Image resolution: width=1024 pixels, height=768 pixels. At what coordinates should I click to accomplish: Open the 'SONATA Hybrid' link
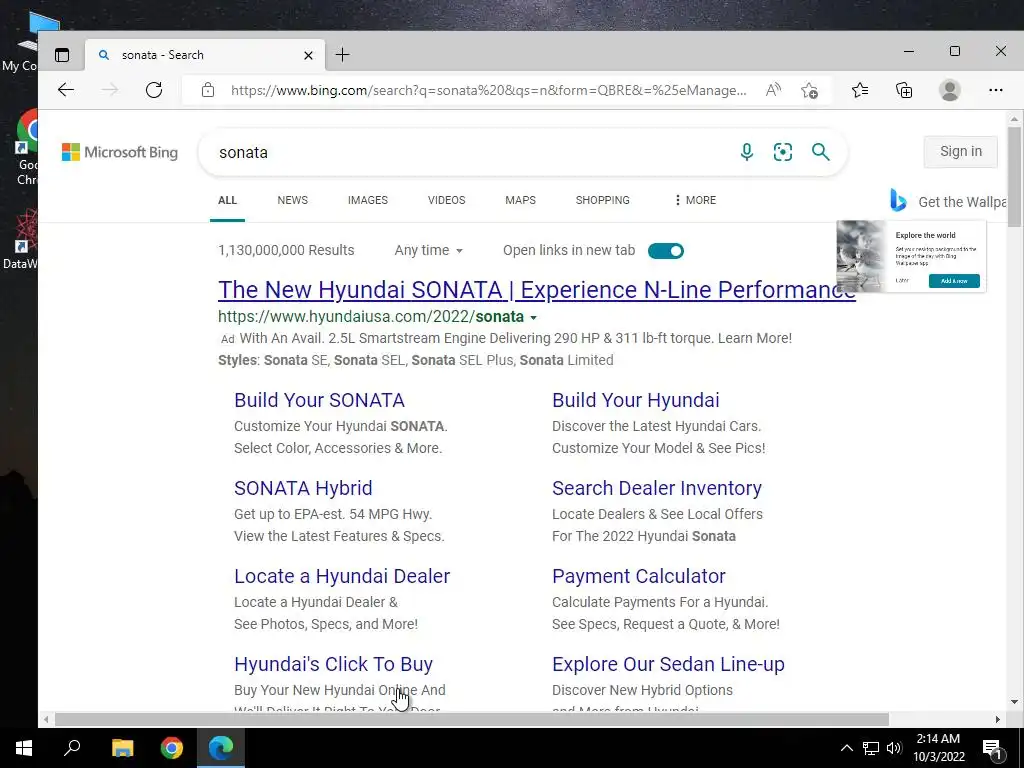pyautogui.click(x=303, y=488)
